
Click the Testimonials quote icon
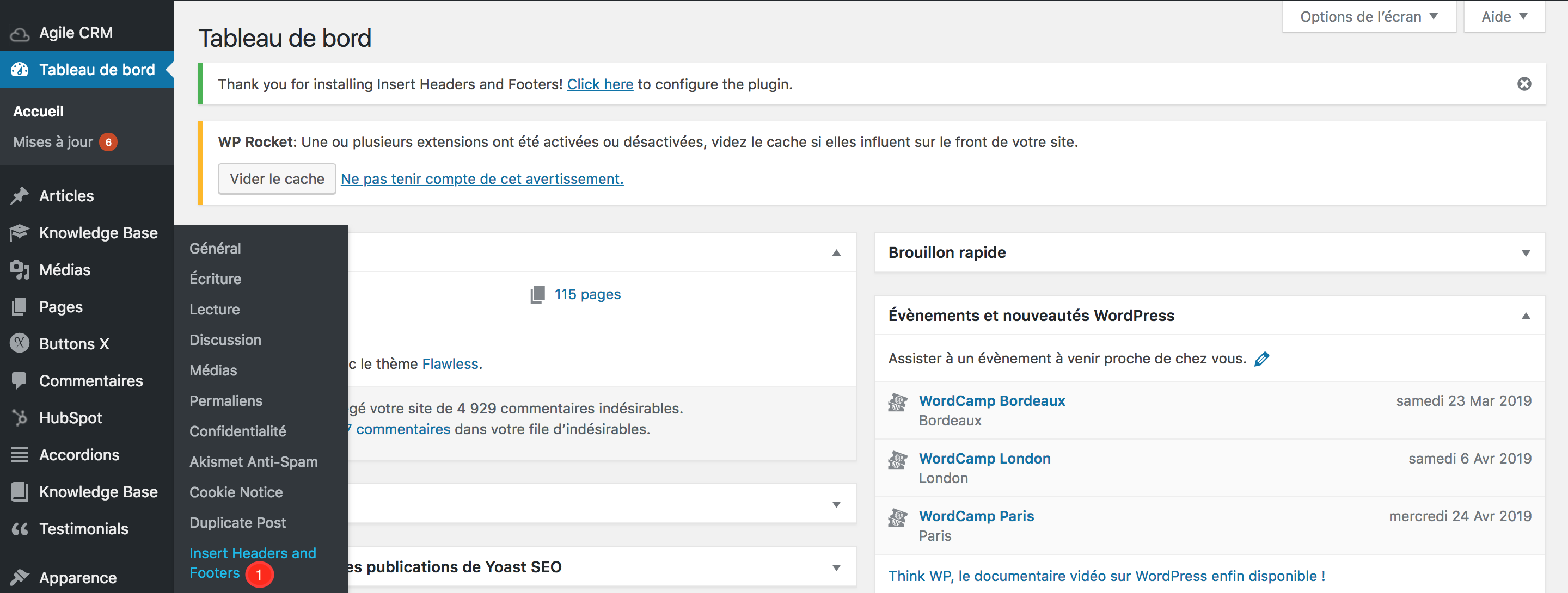click(x=20, y=529)
